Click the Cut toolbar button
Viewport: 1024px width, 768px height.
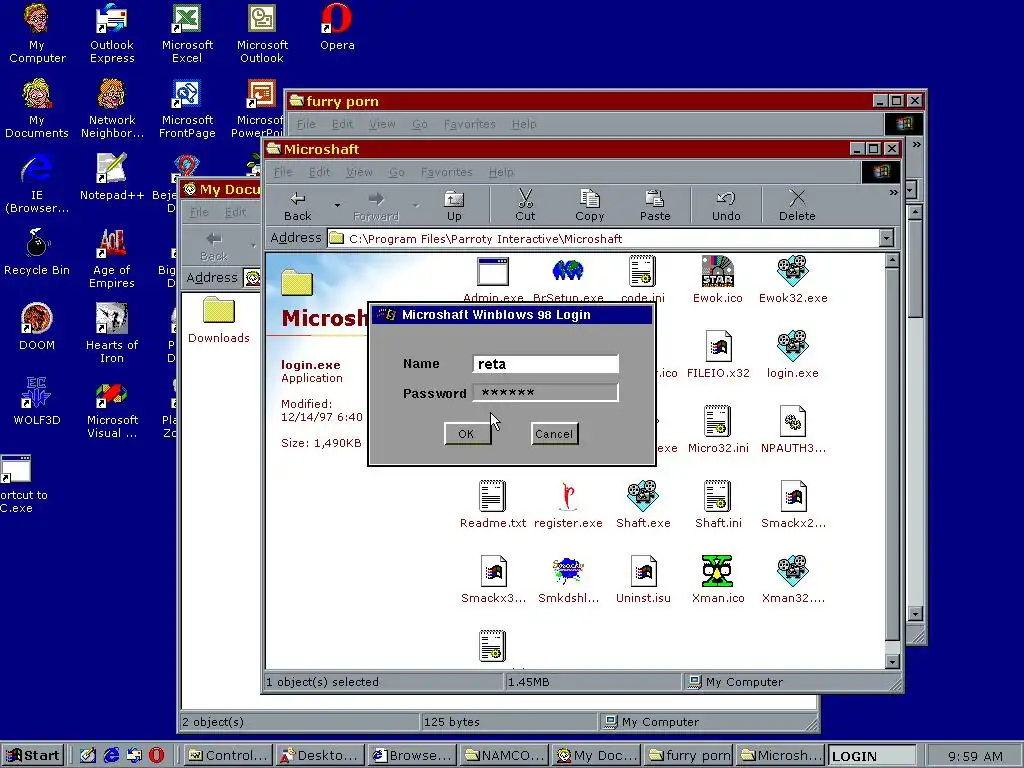point(525,206)
